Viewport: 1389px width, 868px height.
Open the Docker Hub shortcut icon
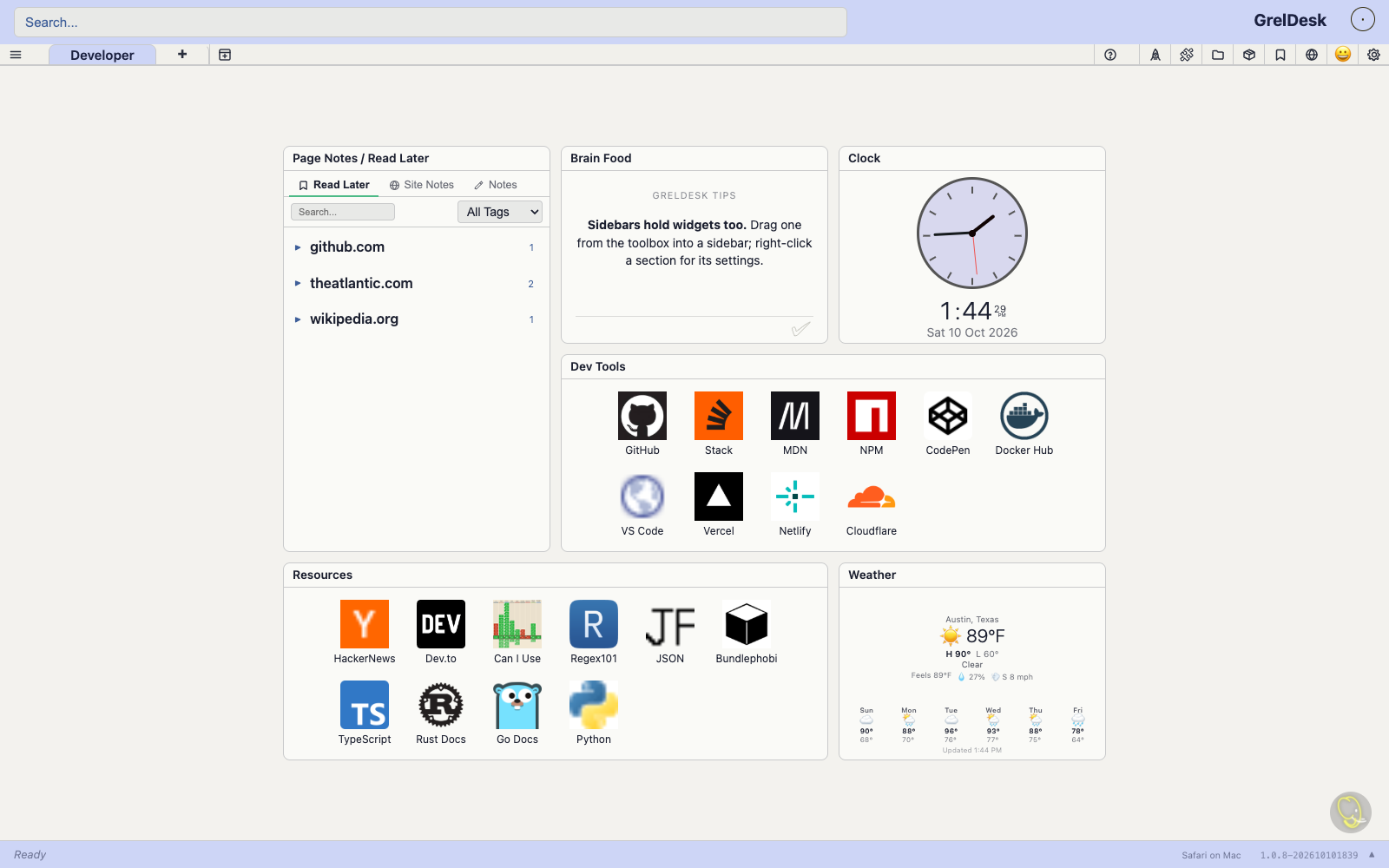tap(1024, 416)
